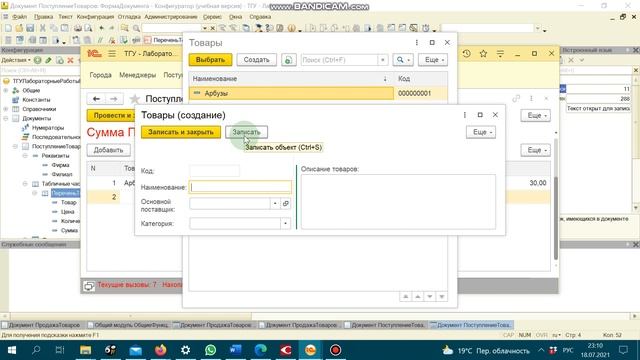Open the Еще menu in Товары list window
The height and width of the screenshot is (360, 640).
(433, 60)
